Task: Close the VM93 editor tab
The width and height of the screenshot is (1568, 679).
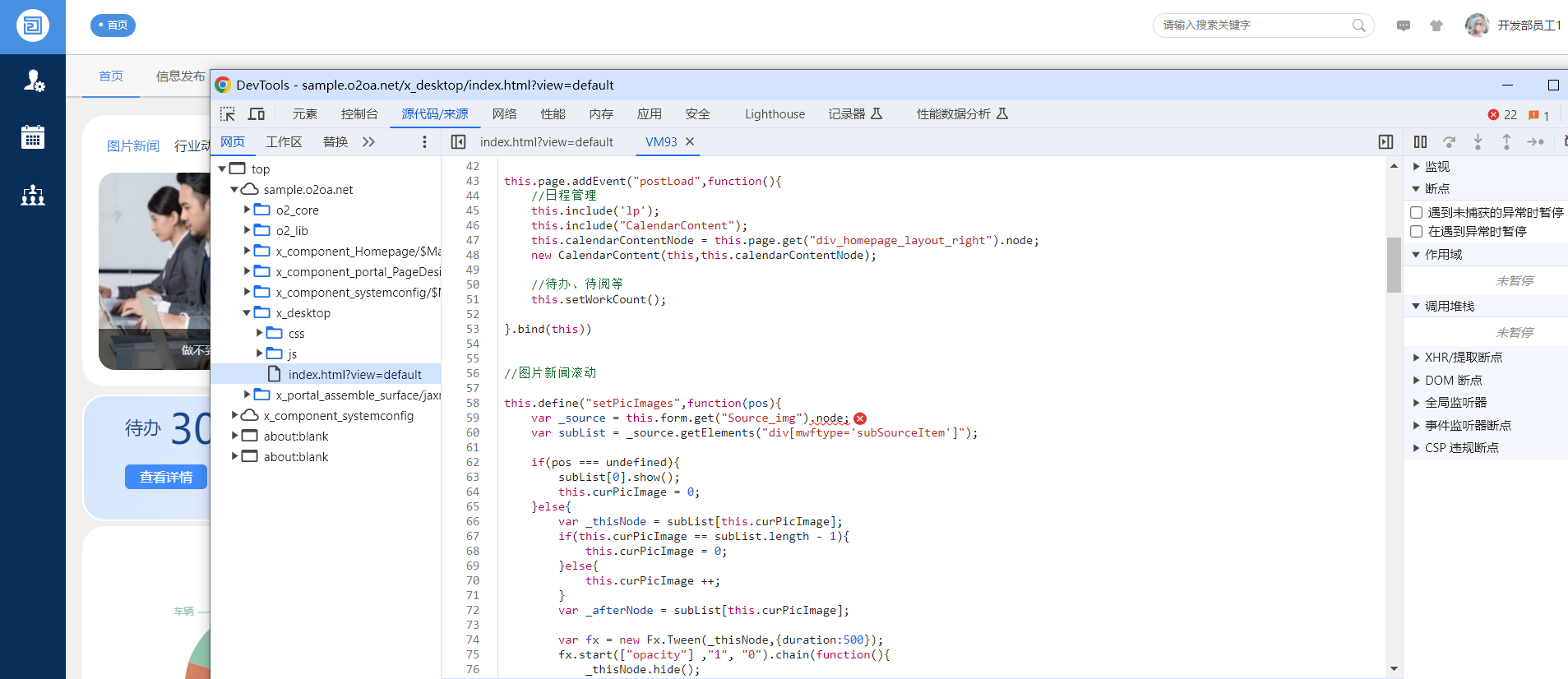Action: [x=690, y=142]
